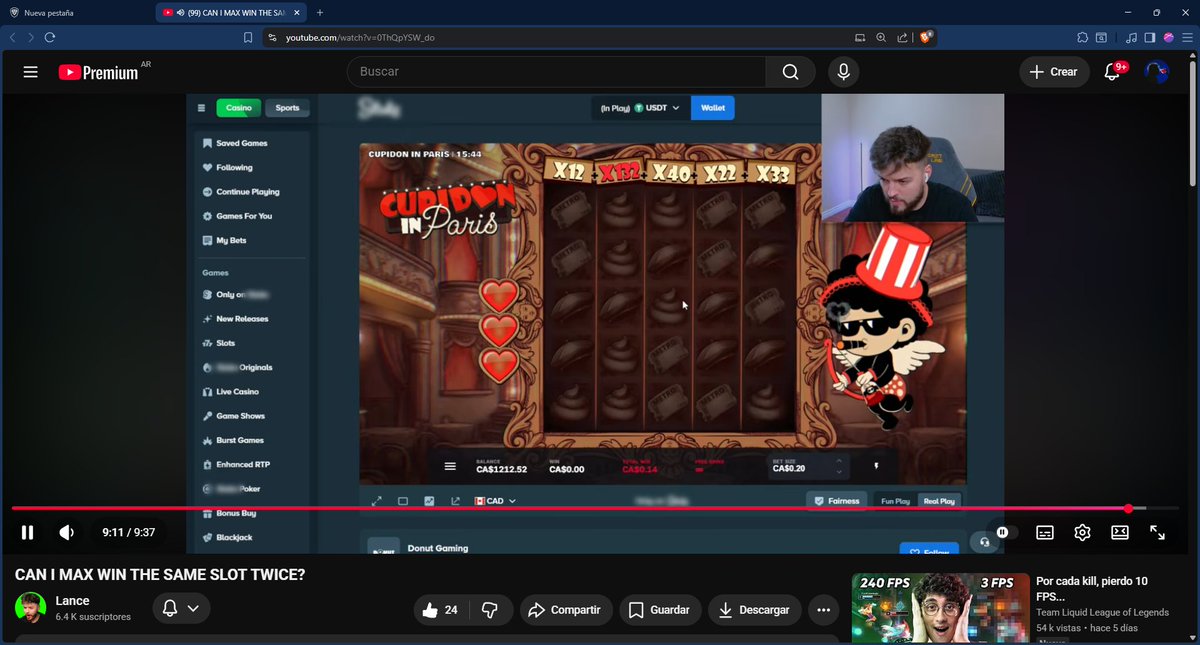Image resolution: width=1200 pixels, height=645 pixels.
Task: Toggle the browser sidebar panel icon
Action: coord(1149,37)
